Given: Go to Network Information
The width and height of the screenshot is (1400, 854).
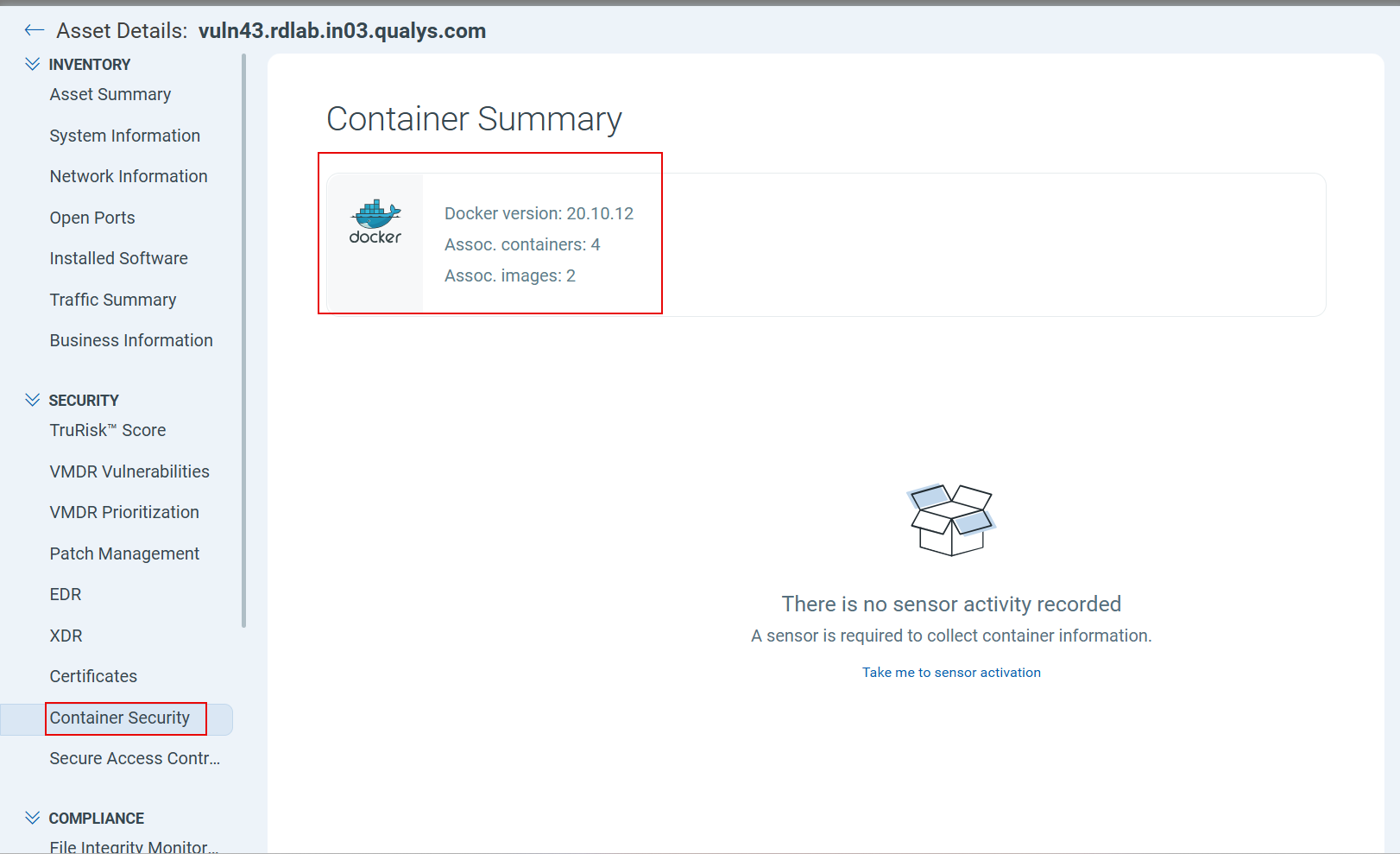Looking at the screenshot, I should [129, 176].
